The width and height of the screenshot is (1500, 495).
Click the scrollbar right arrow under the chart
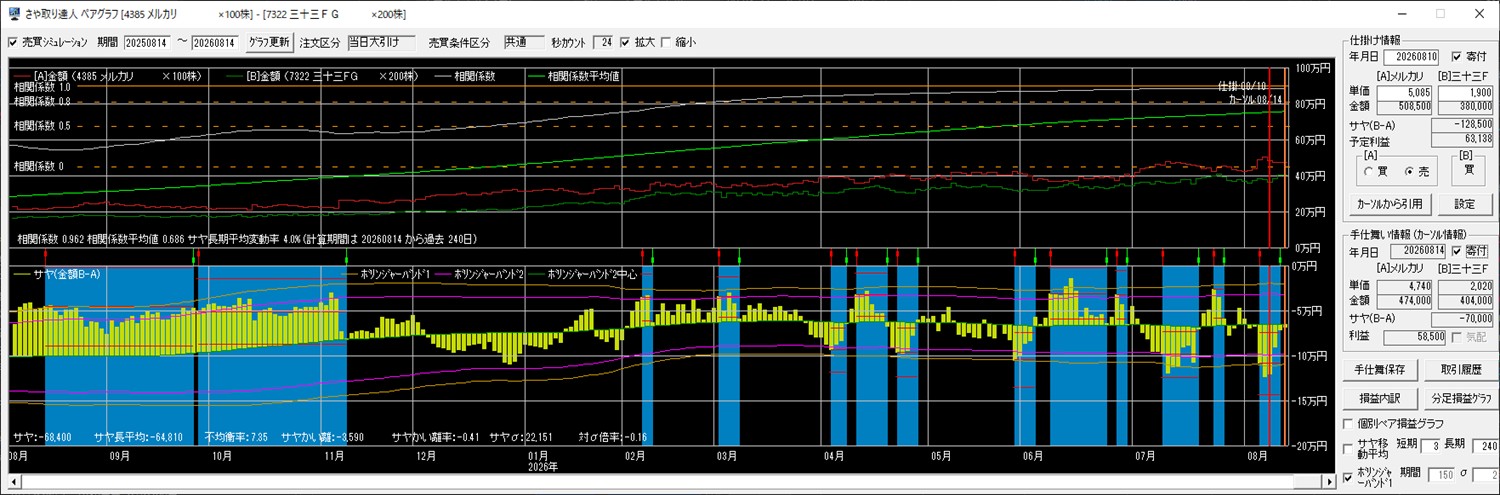click(1329, 482)
